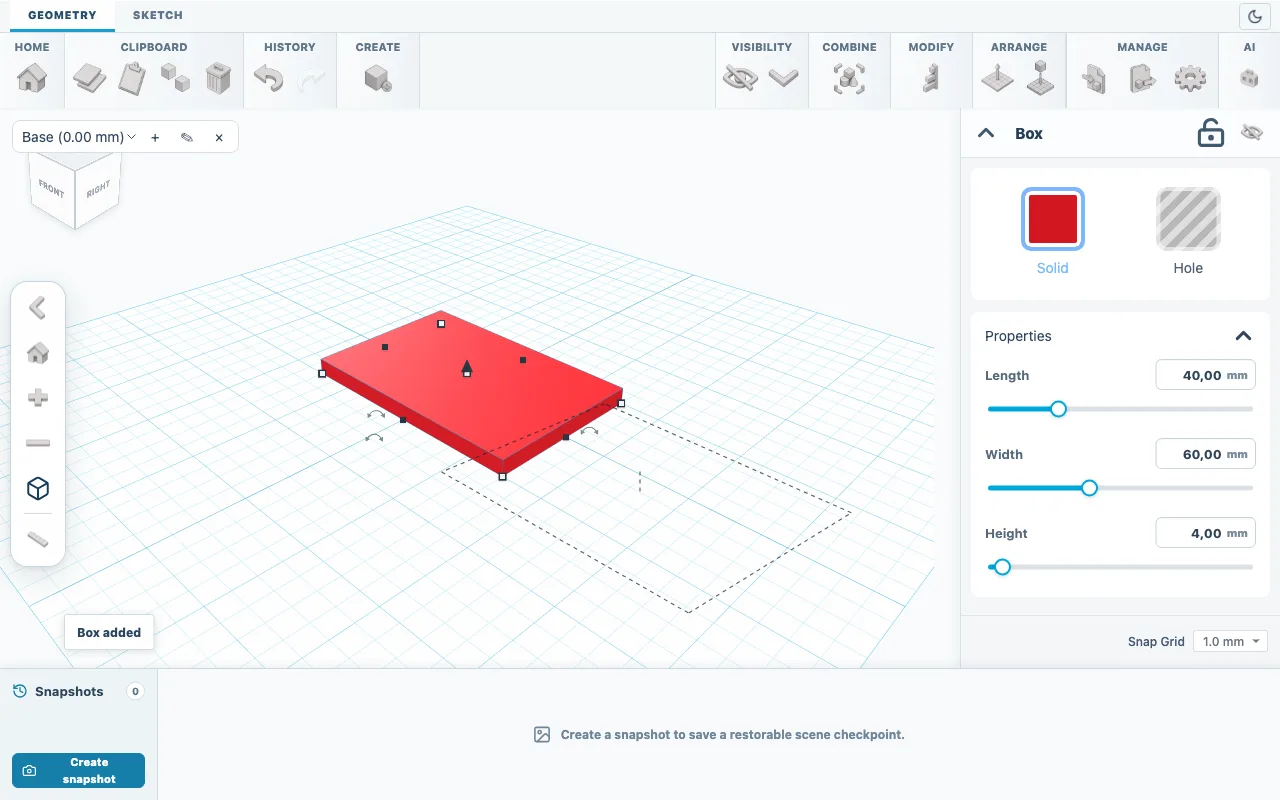Reset the view with the home view icon
The width and height of the screenshot is (1280, 800).
coord(38,353)
